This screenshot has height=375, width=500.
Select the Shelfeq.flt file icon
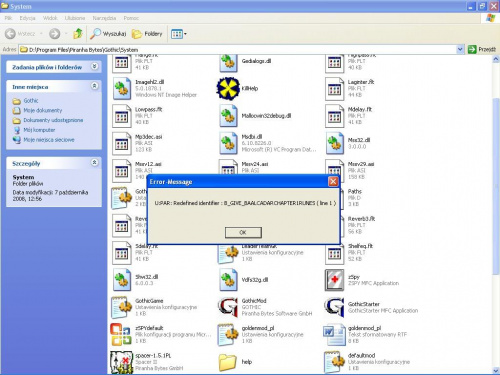pos(334,255)
